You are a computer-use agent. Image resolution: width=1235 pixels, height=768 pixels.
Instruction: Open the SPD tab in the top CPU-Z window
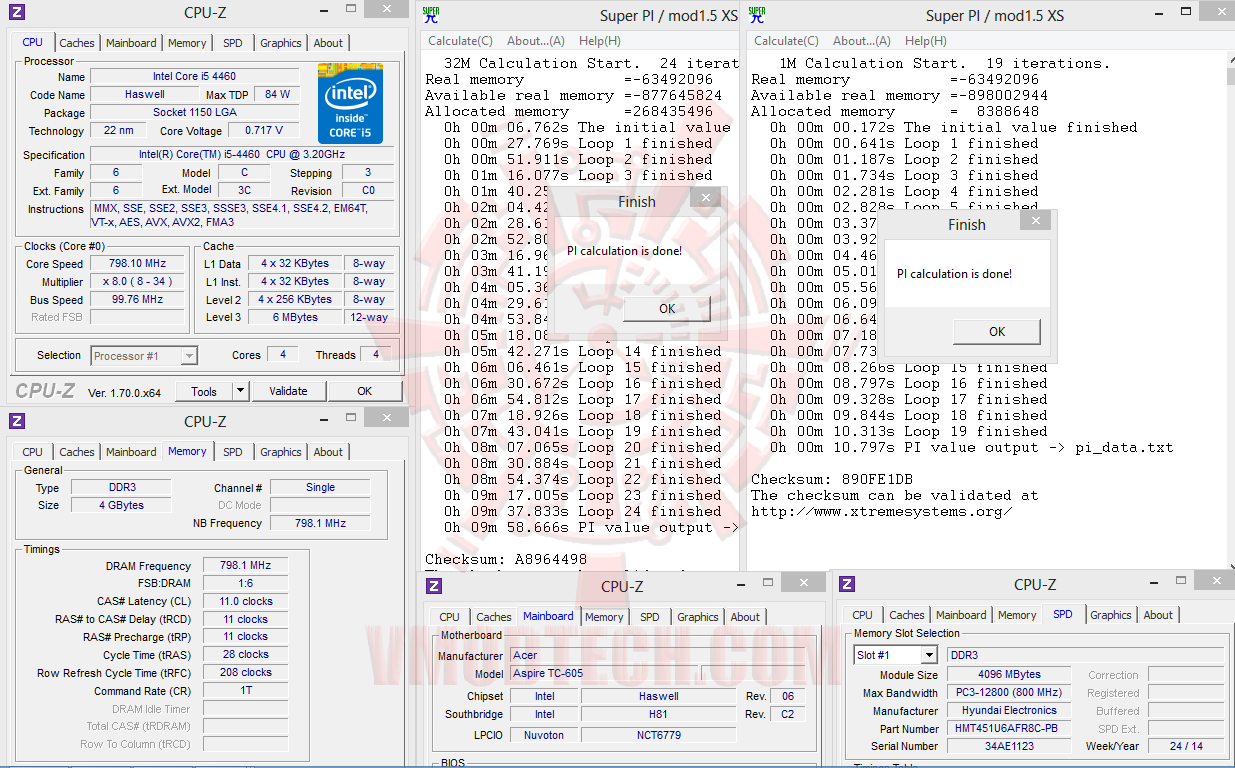click(233, 43)
